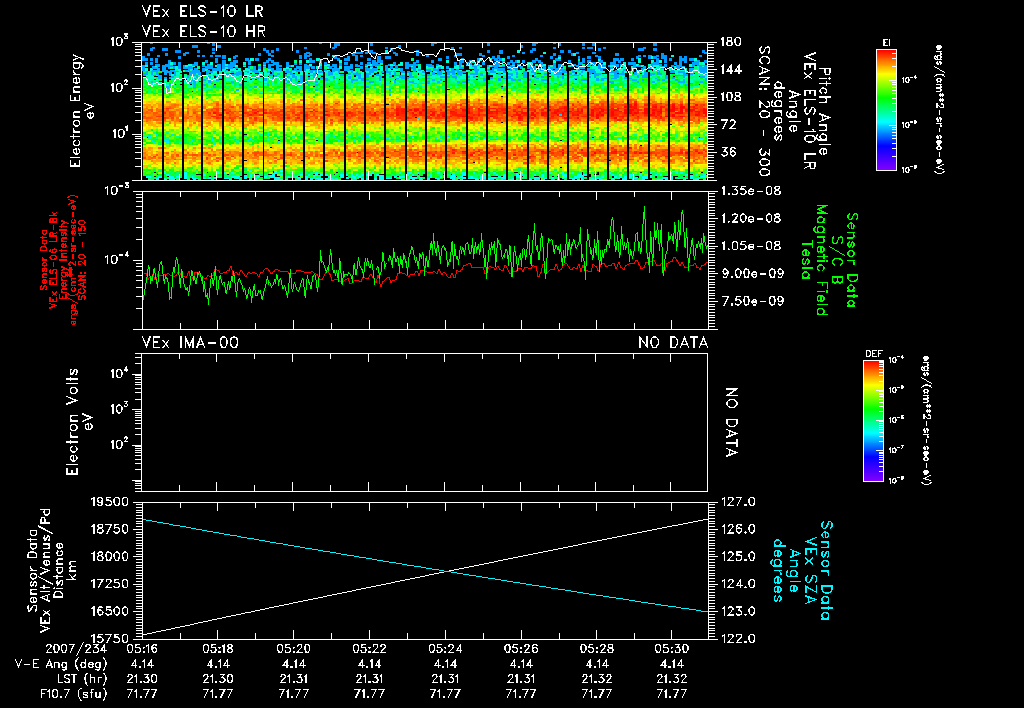Click the '19500' distance tick label
1024x708 pixels.
[x=111, y=502]
